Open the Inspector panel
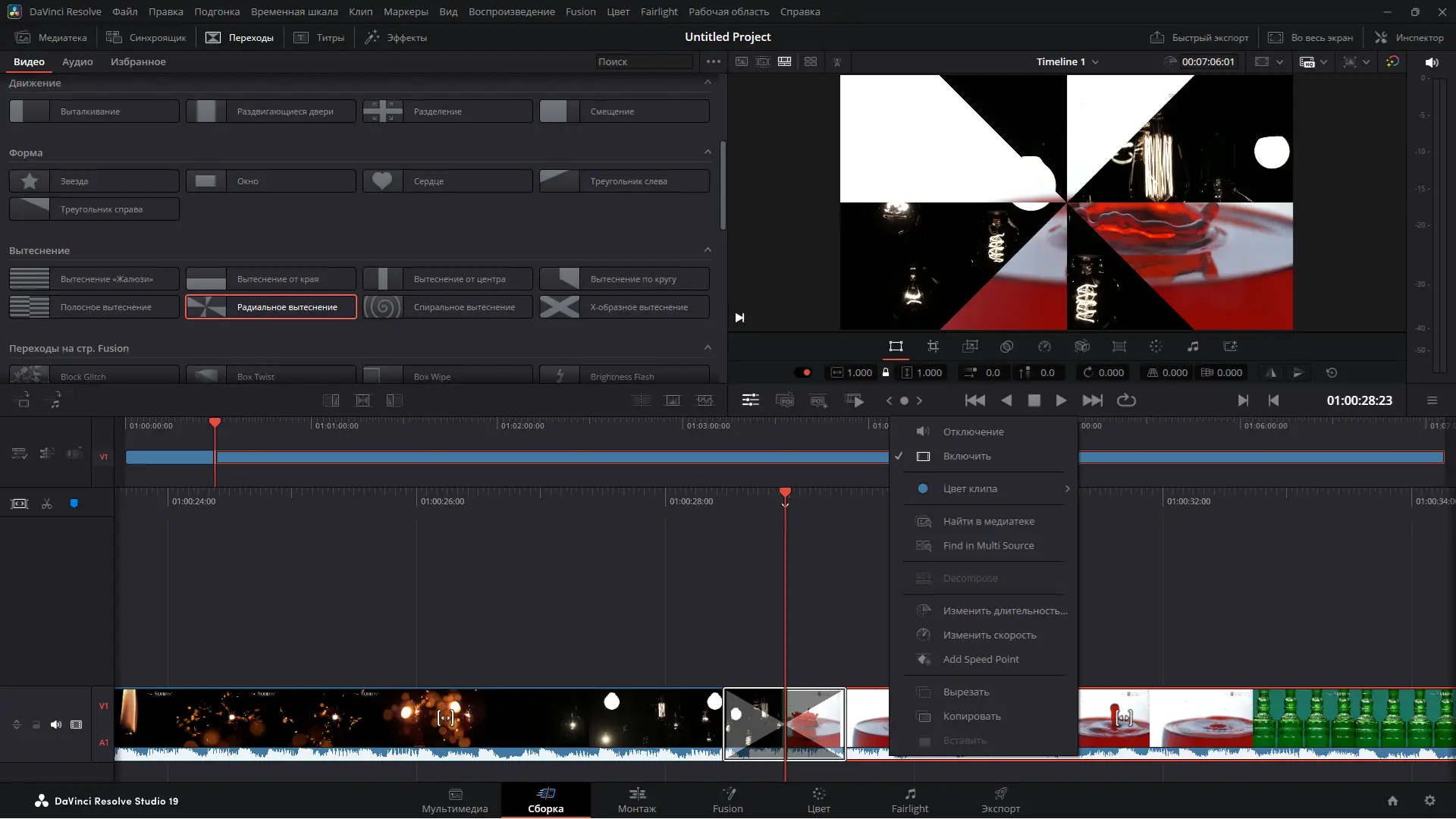This screenshot has height=819, width=1456. [x=1409, y=37]
